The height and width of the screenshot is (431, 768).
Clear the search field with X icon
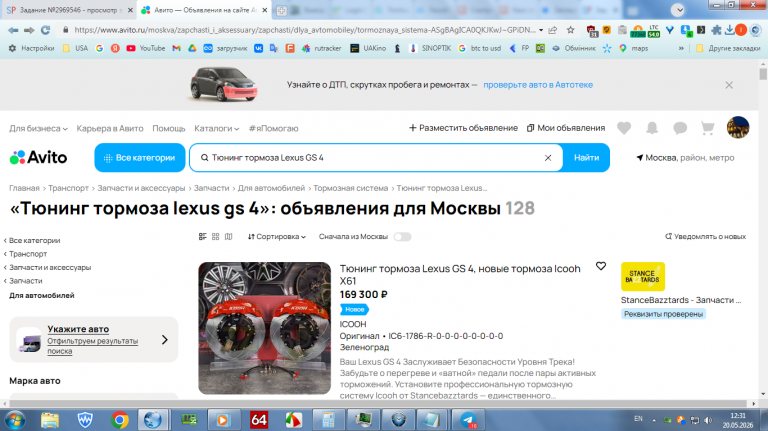548,158
